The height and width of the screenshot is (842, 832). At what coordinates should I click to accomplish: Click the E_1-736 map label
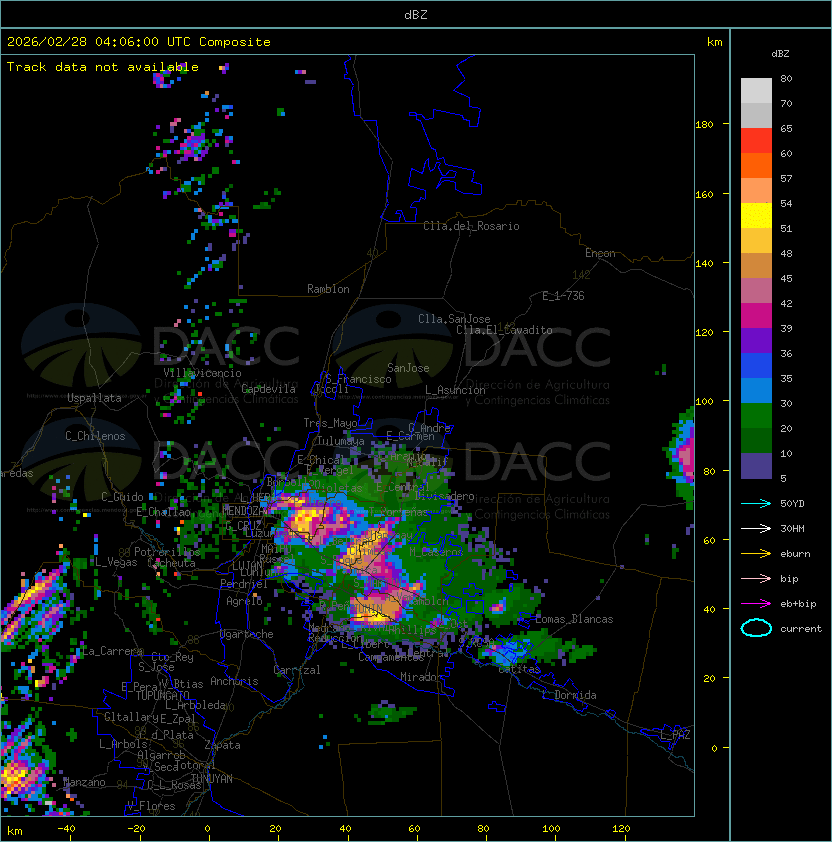point(563,296)
